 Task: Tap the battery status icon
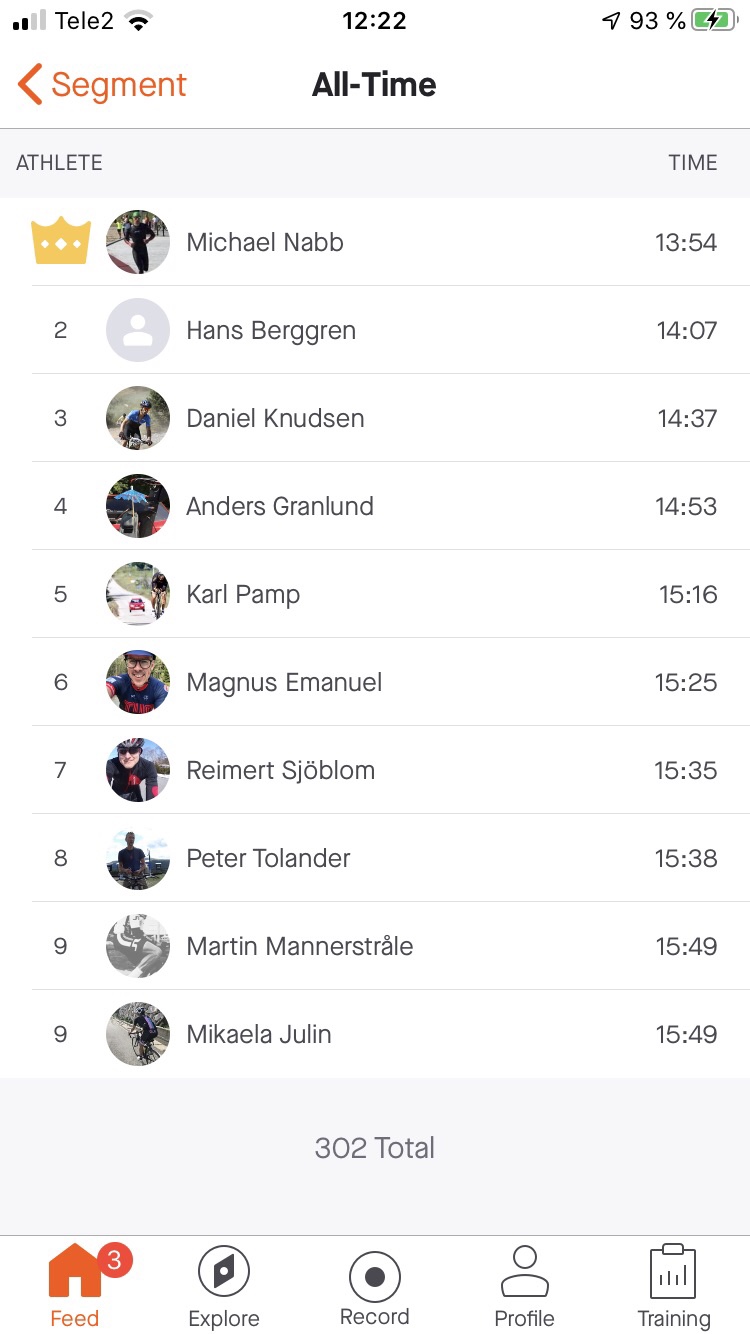(714, 21)
